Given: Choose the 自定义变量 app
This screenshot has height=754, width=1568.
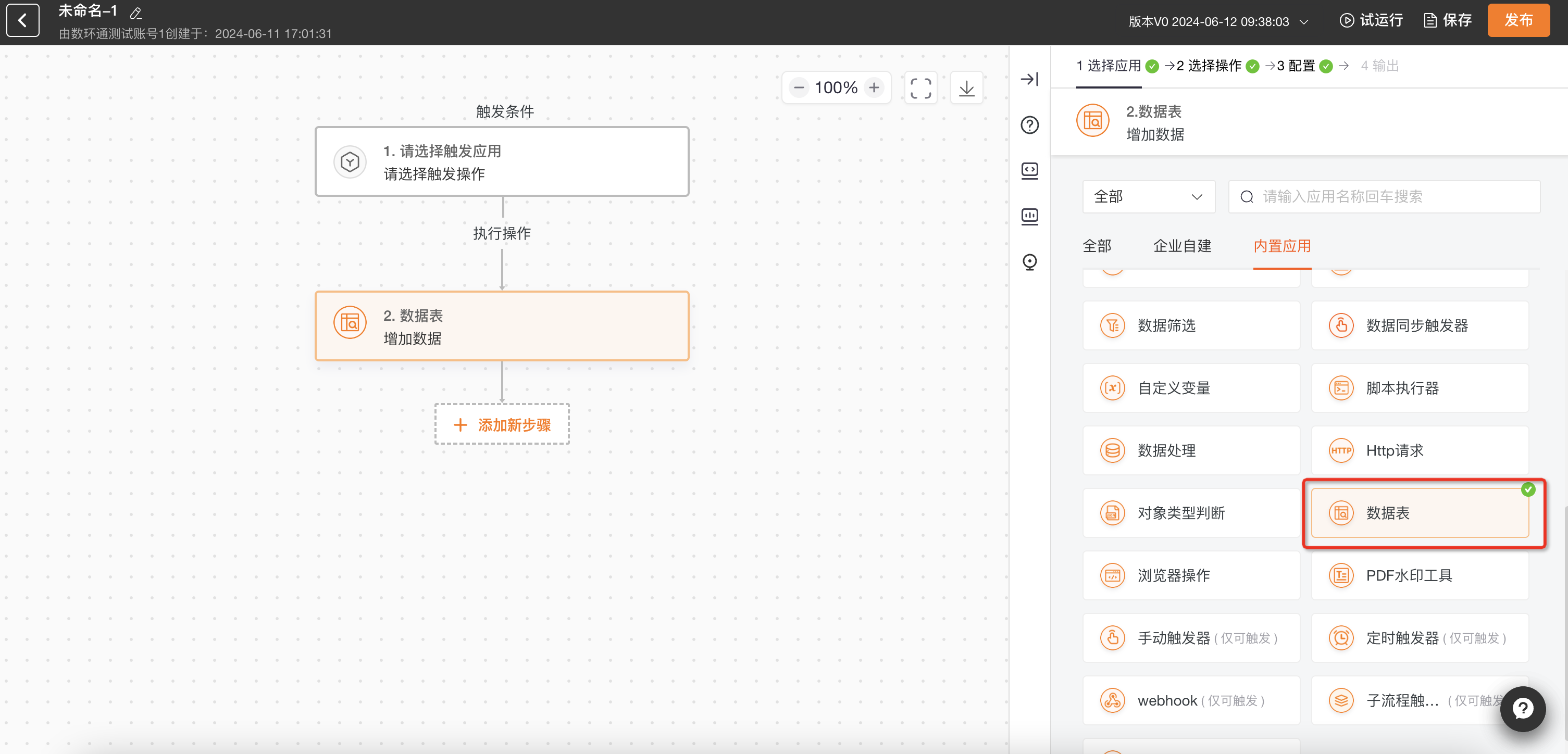Looking at the screenshot, I should click(1191, 387).
